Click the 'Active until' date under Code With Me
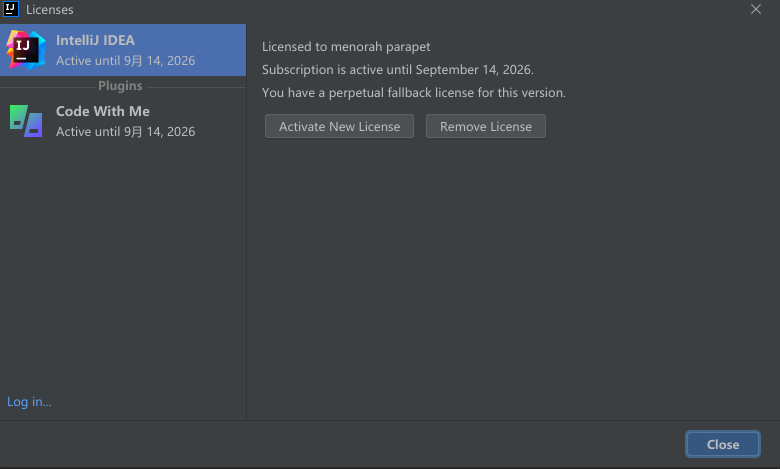Viewport: 780px width, 469px height. pos(125,132)
